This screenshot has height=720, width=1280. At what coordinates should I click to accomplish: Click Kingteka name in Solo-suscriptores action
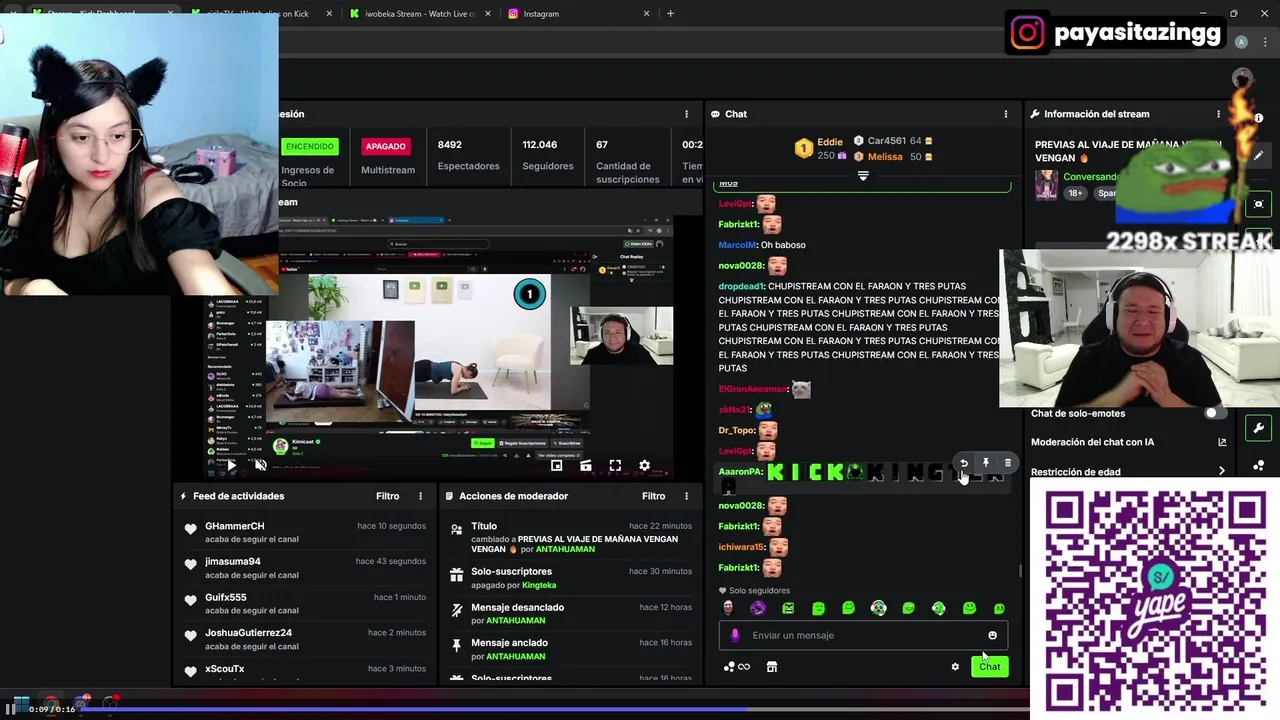coord(539,585)
